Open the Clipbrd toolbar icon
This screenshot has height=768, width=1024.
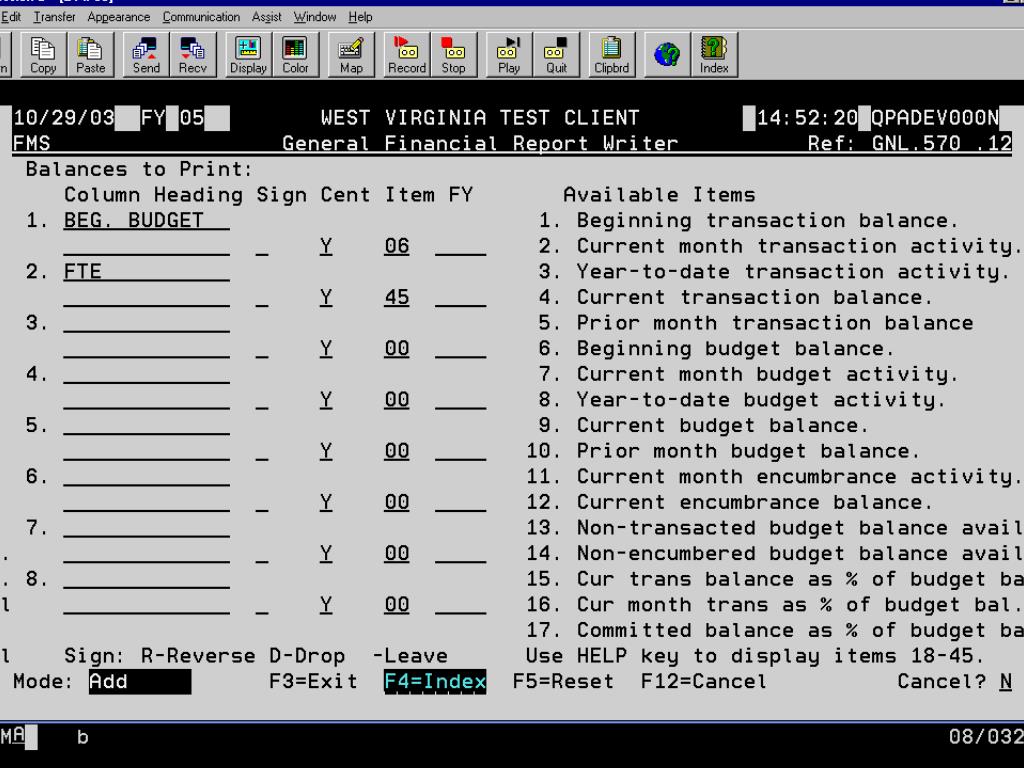[x=610, y=56]
